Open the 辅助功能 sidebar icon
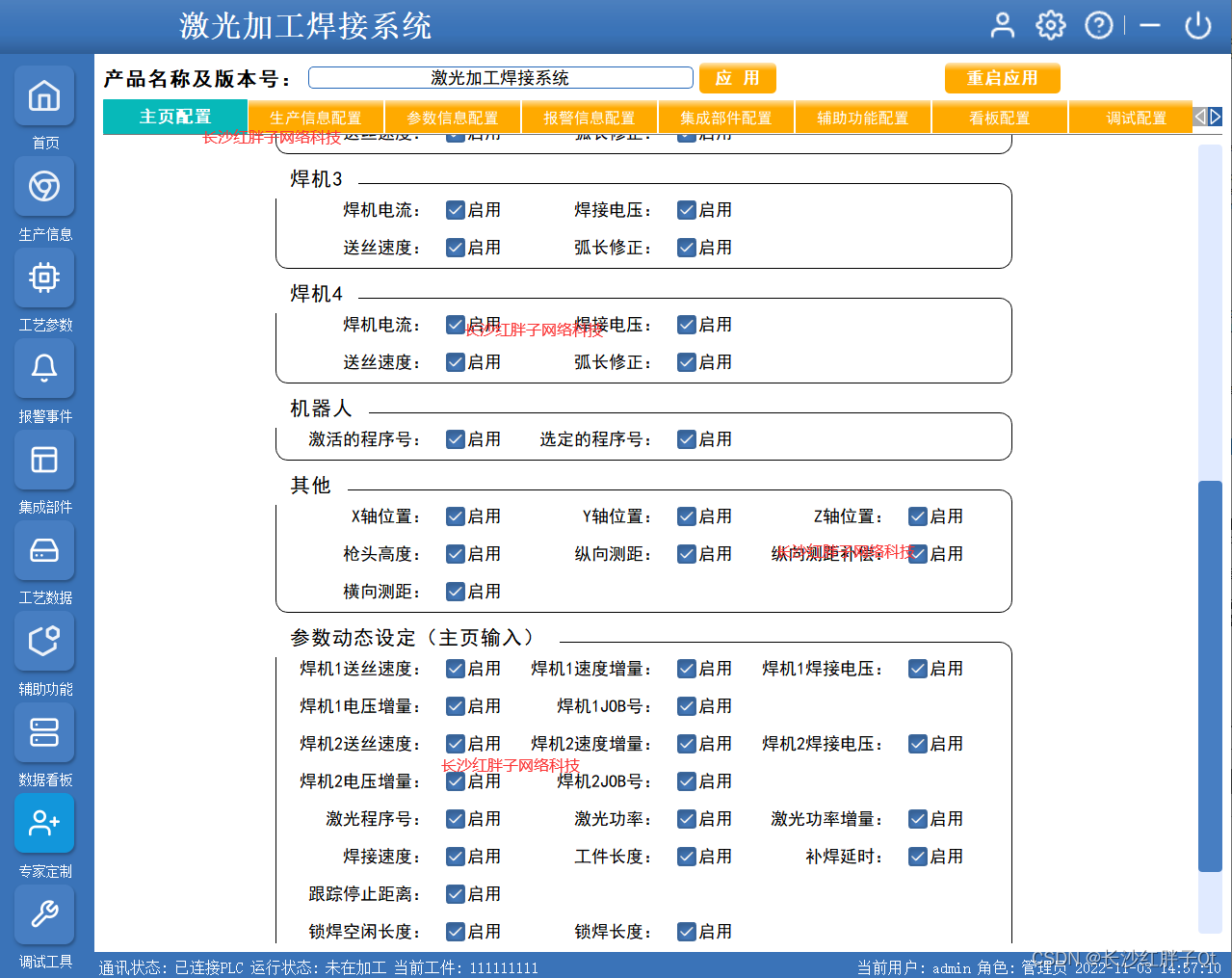 click(44, 641)
